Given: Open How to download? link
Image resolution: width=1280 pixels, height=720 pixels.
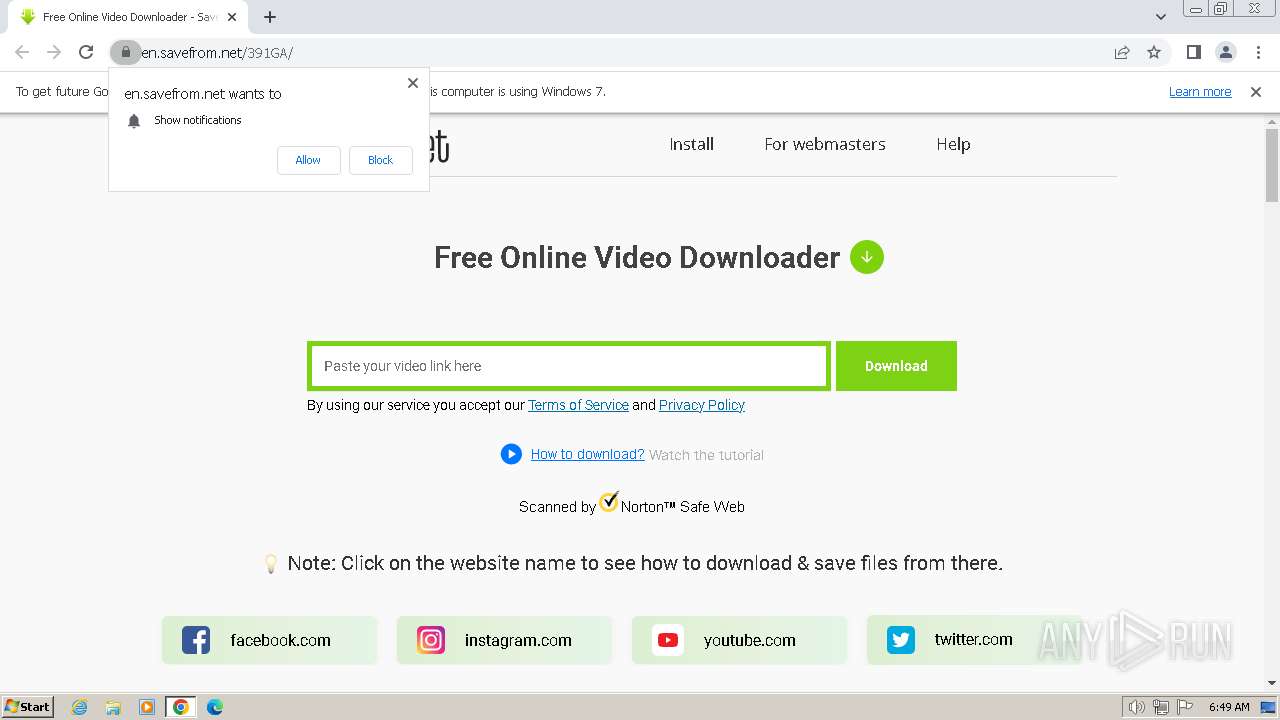Looking at the screenshot, I should [x=587, y=454].
